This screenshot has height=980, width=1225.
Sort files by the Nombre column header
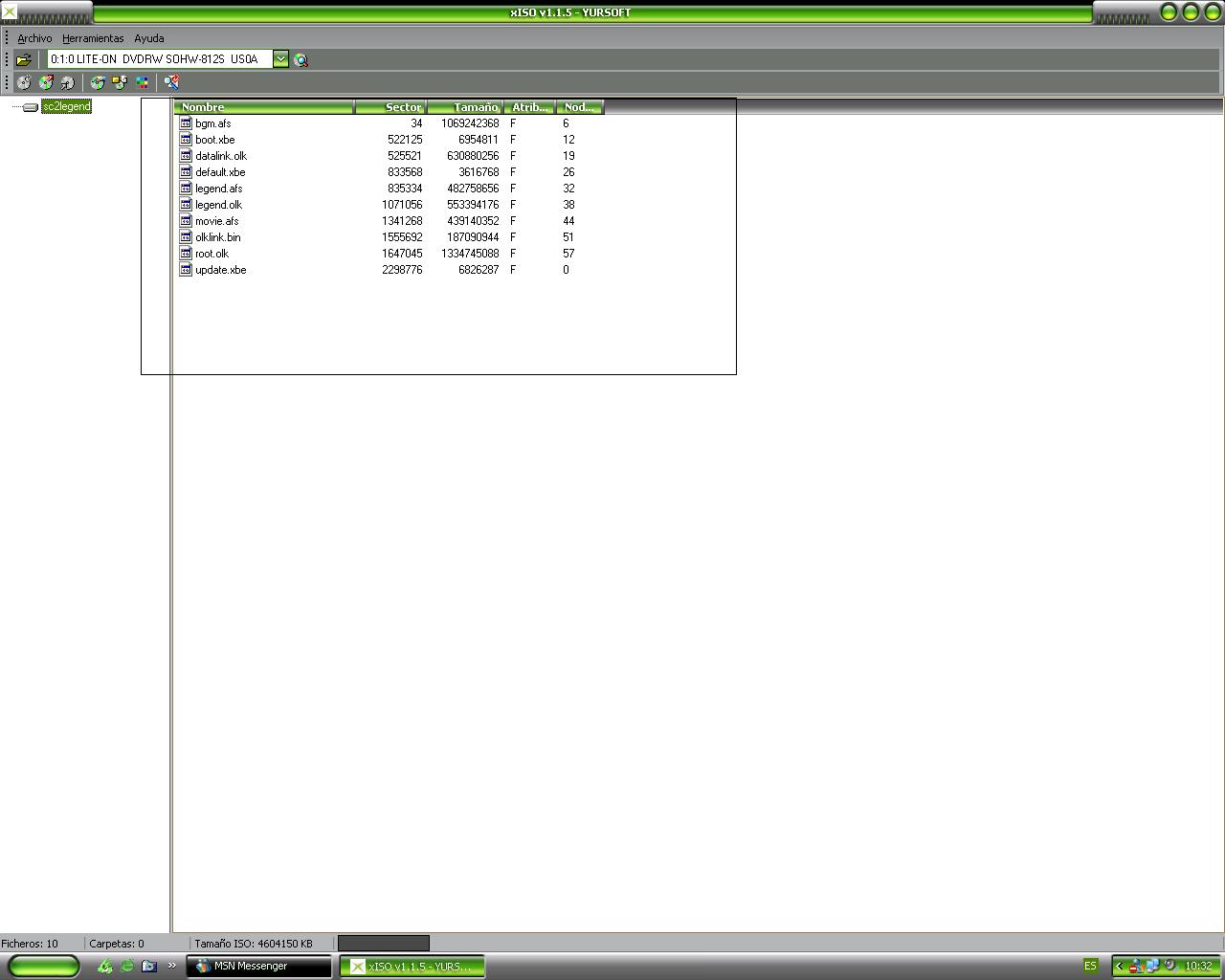tap(264, 107)
